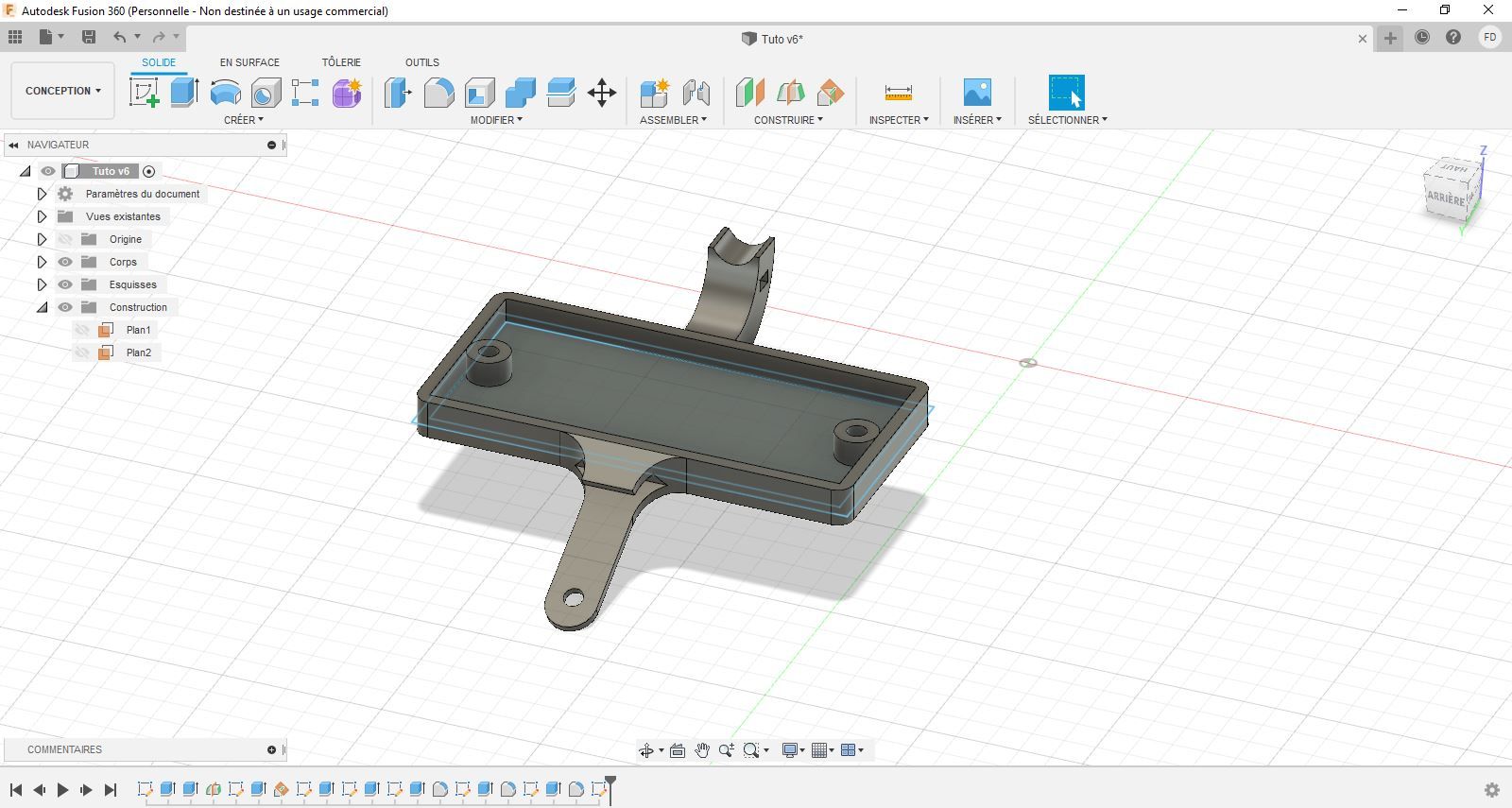The height and width of the screenshot is (808, 1512).
Task: Select the Move/Copy arrows tool
Action: (602, 93)
